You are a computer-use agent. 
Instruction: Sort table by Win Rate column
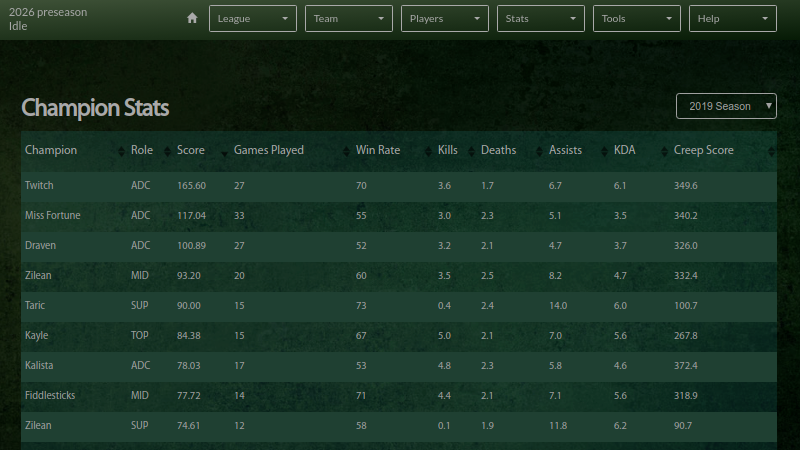pos(393,151)
